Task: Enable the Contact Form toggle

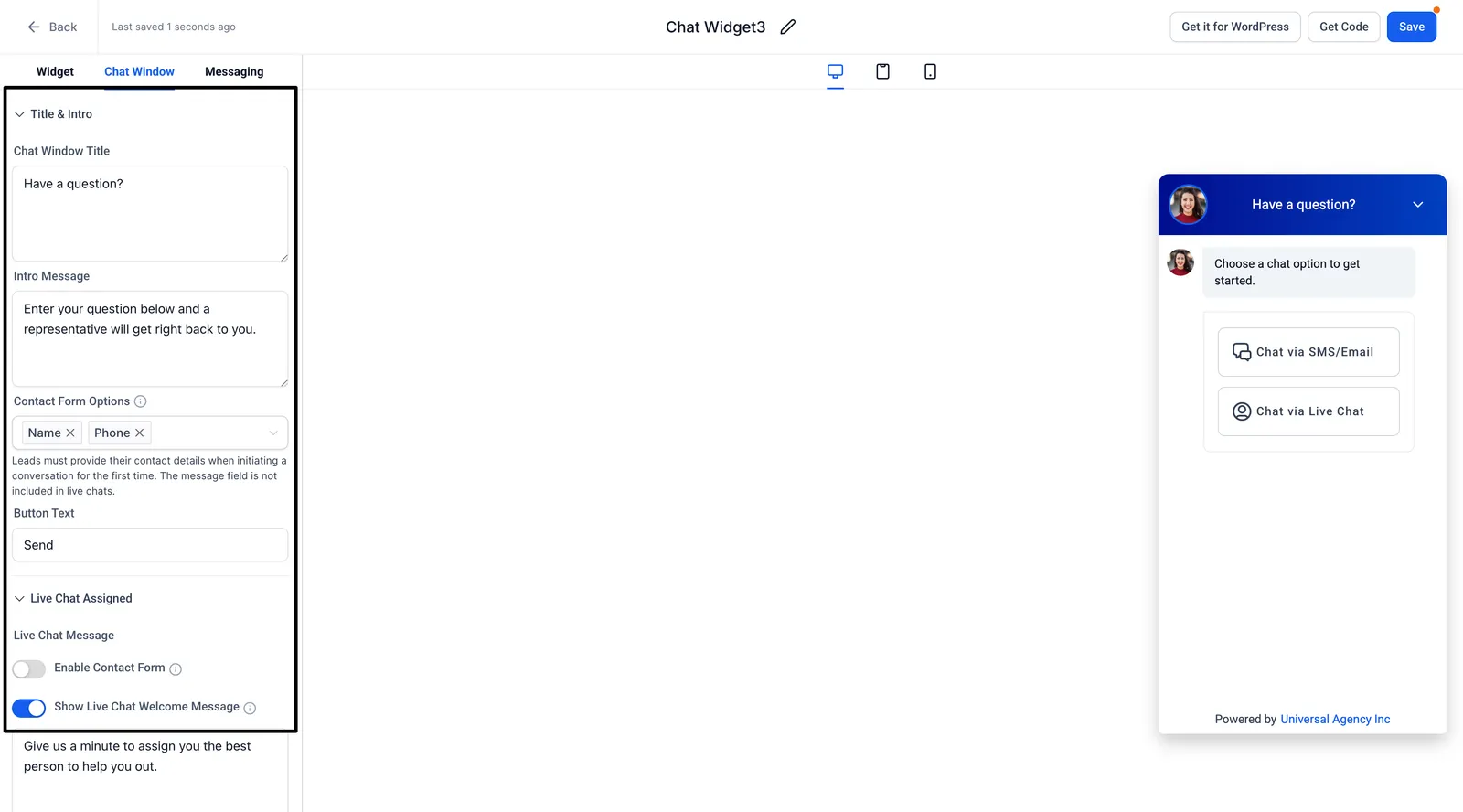Action: pyautogui.click(x=29, y=669)
